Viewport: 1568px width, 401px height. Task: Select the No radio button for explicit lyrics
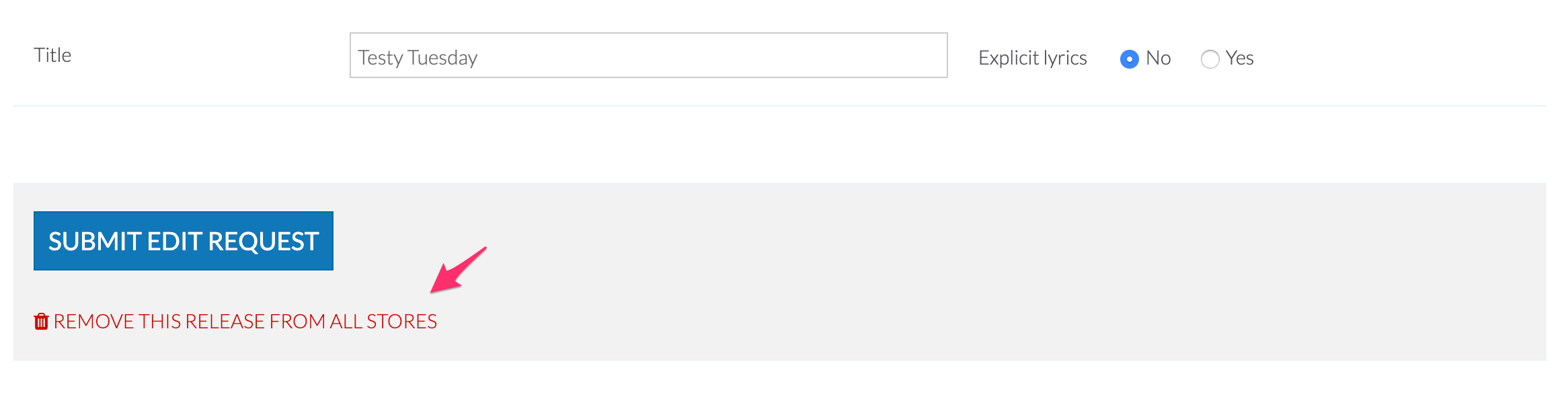[x=1130, y=59]
